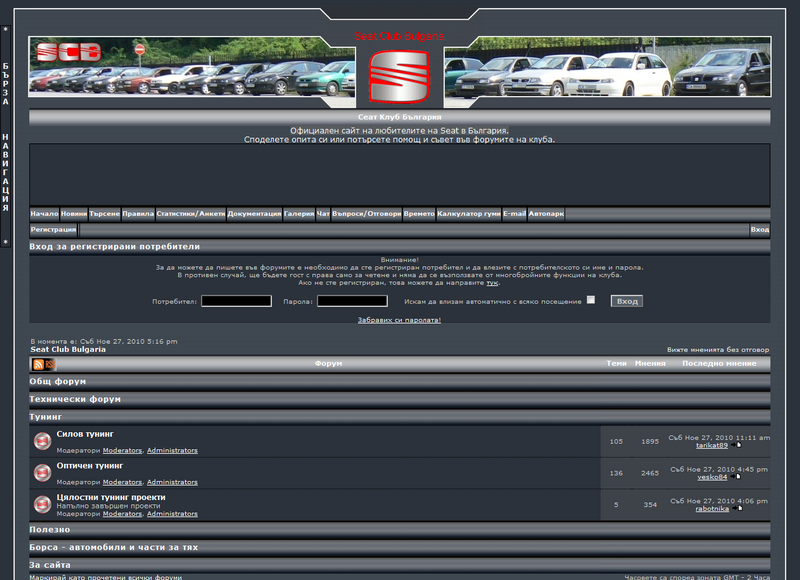800x580 pixels.
Task: Open the Въпроси/Отговори menu item
Action: tap(366, 214)
